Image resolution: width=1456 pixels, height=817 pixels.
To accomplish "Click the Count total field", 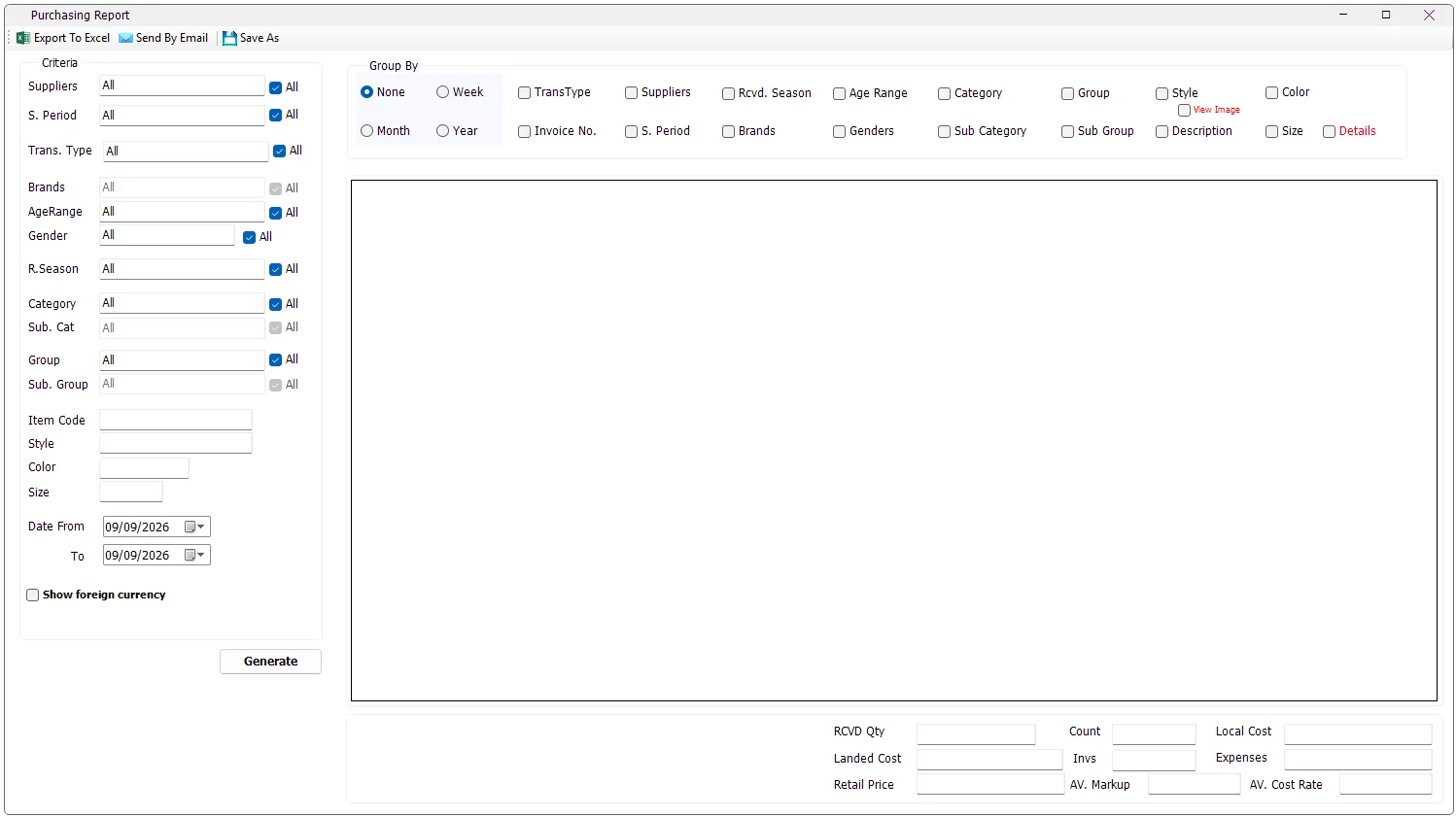I will click(1154, 733).
